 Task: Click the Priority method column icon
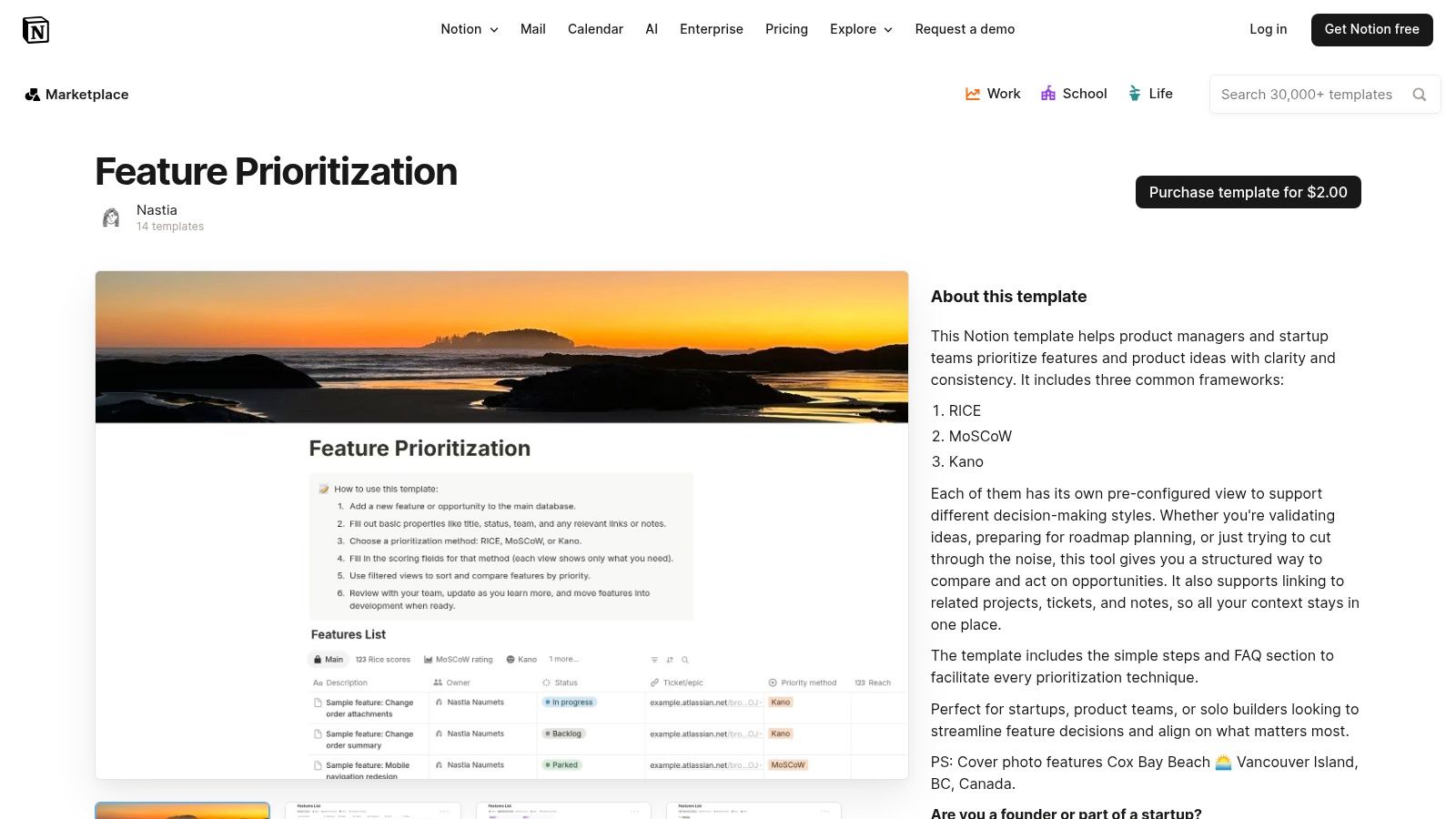pos(772,682)
